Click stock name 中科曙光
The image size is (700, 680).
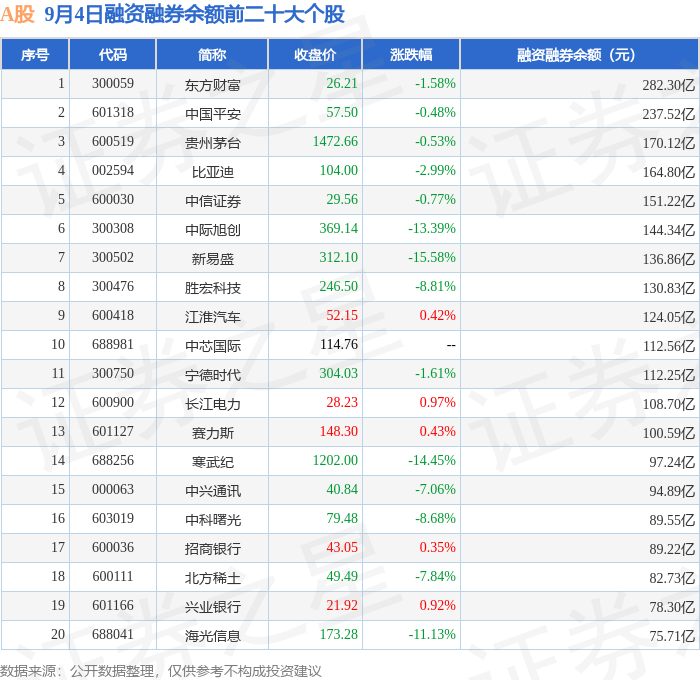pos(212,520)
